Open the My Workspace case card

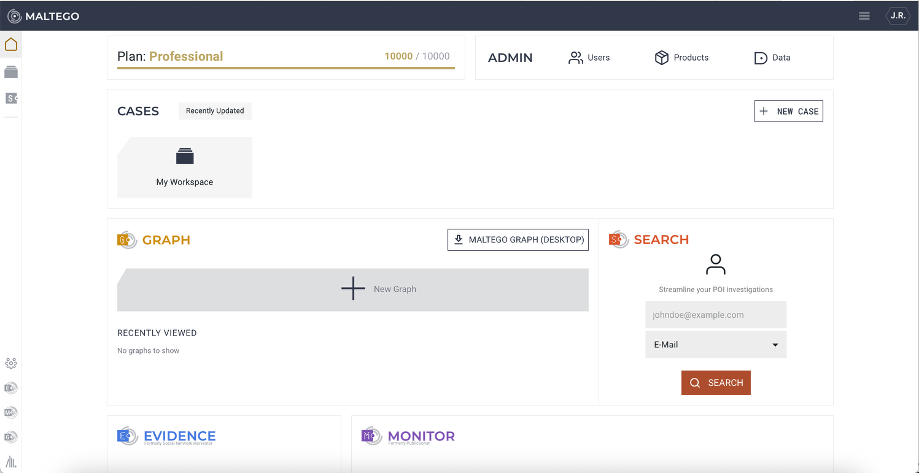[185, 167]
